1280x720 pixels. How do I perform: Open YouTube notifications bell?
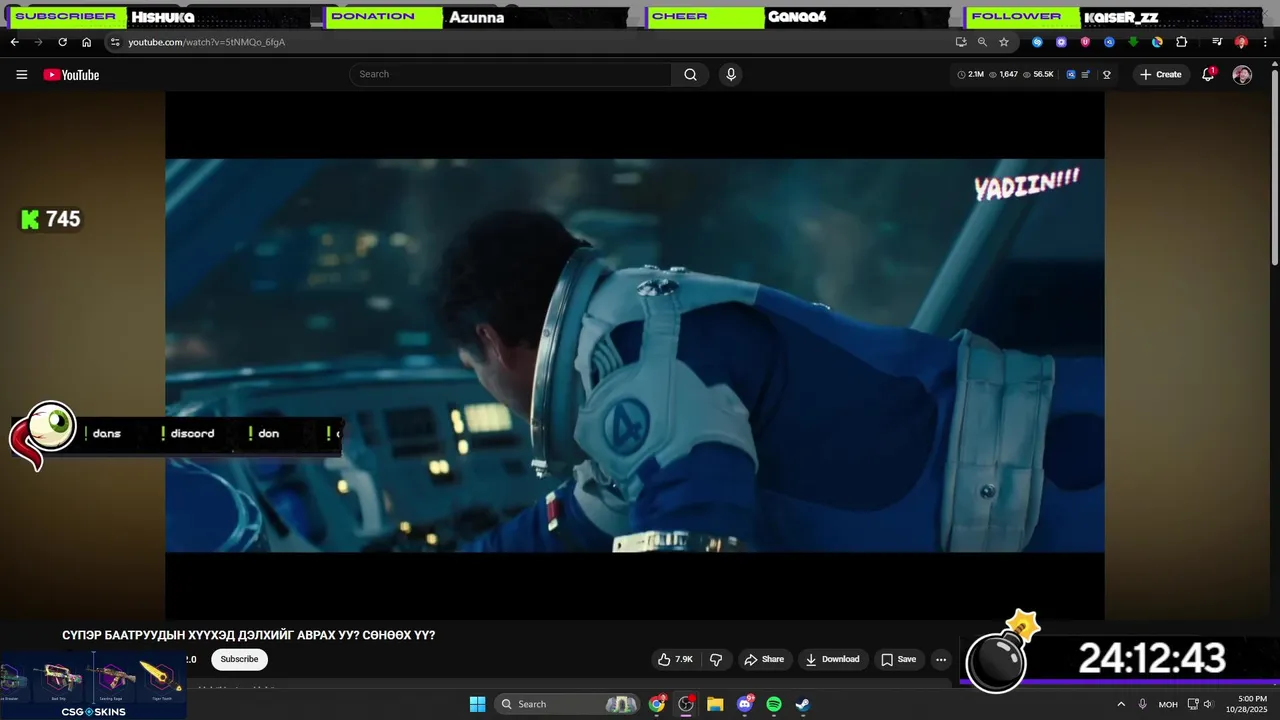[1208, 75]
